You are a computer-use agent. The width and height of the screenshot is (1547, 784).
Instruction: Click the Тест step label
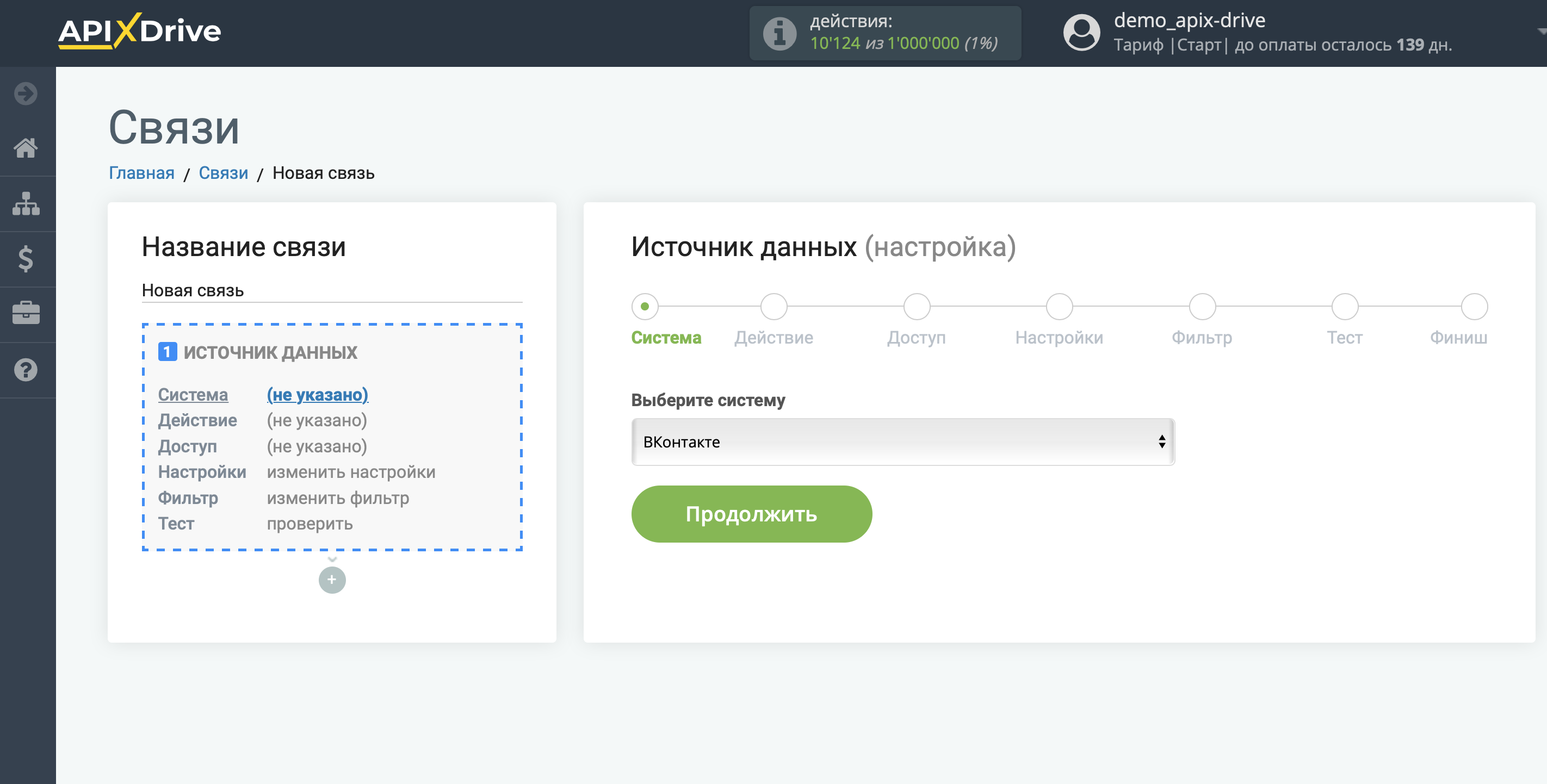tap(1345, 338)
